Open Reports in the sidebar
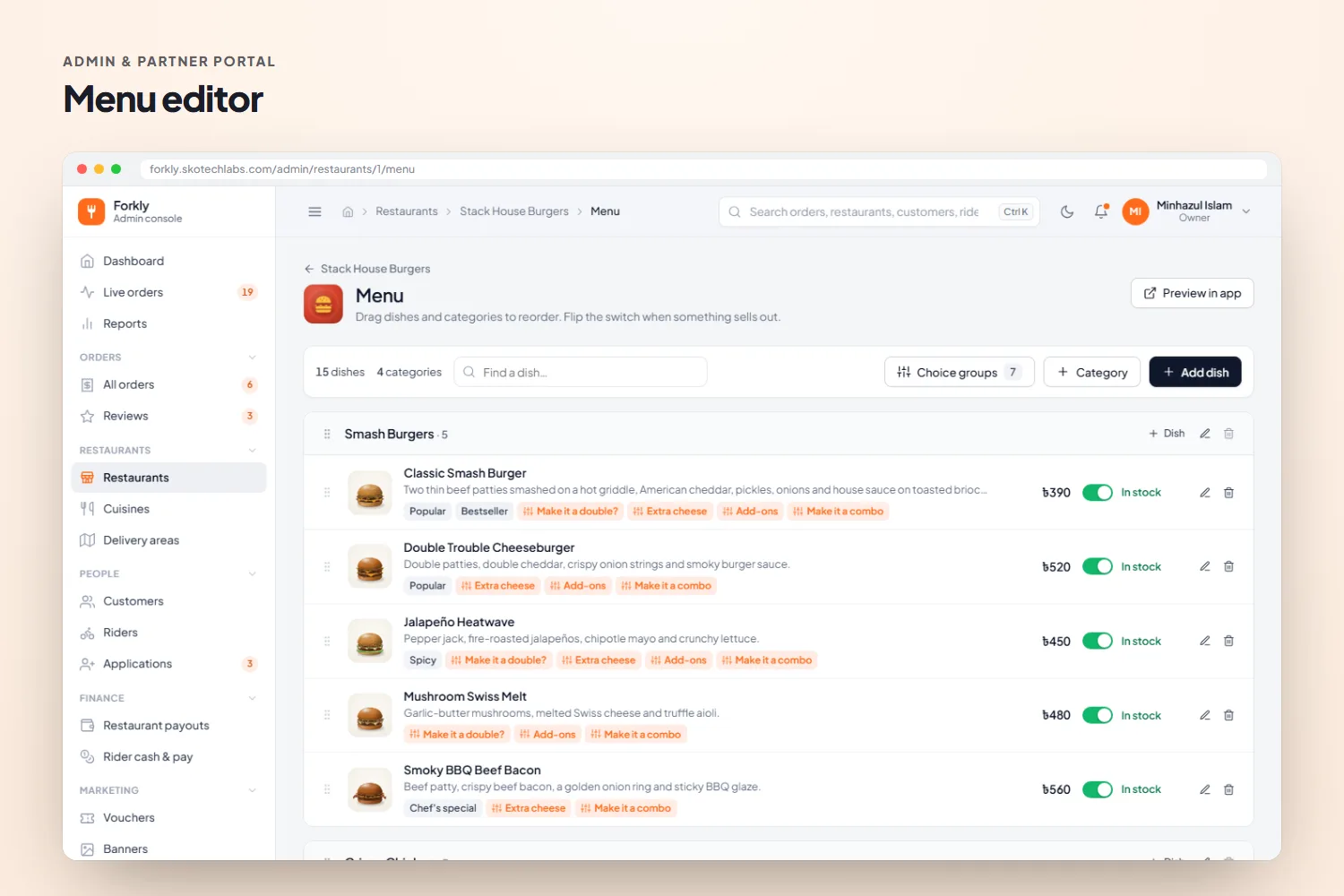1344x896 pixels. (168, 323)
